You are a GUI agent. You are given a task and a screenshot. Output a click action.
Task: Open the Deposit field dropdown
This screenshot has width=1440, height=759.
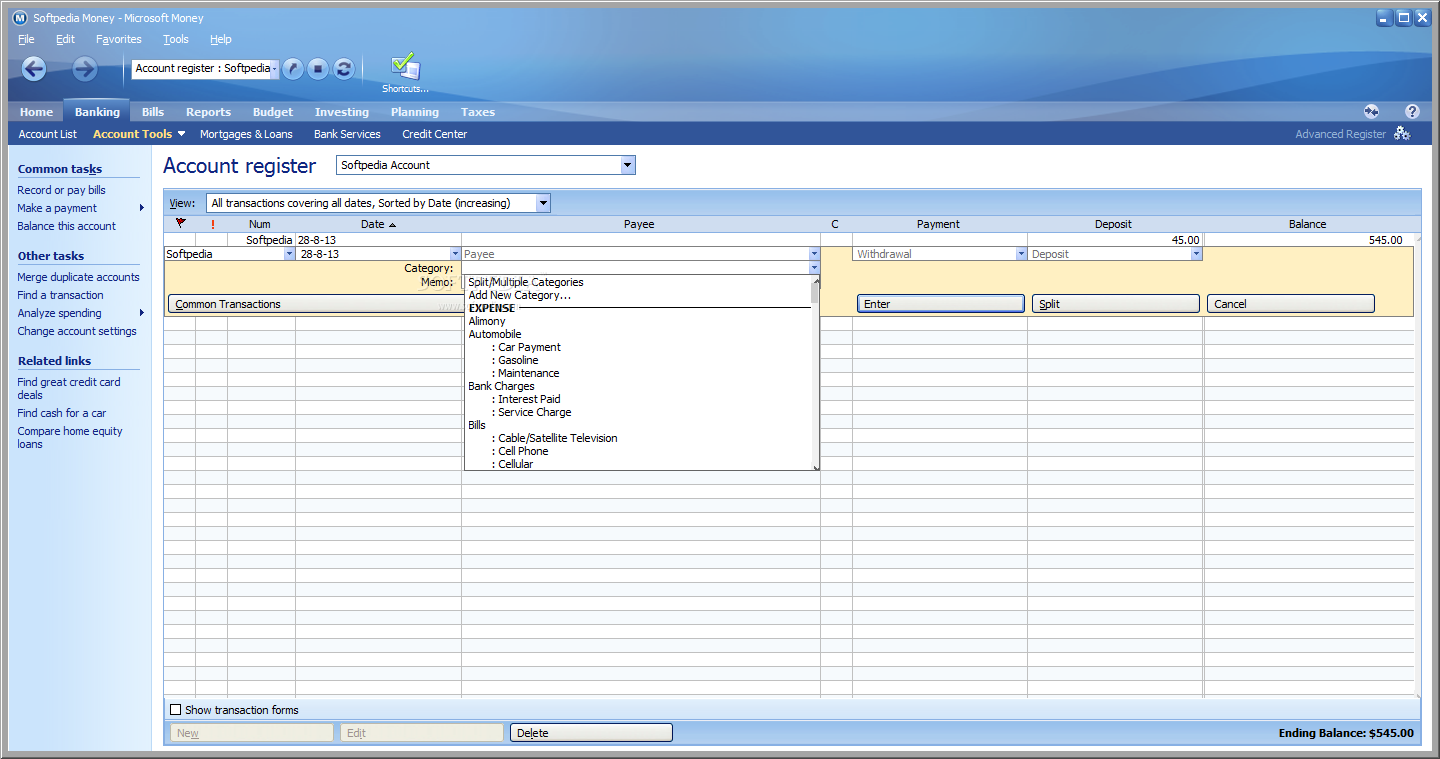[1196, 254]
